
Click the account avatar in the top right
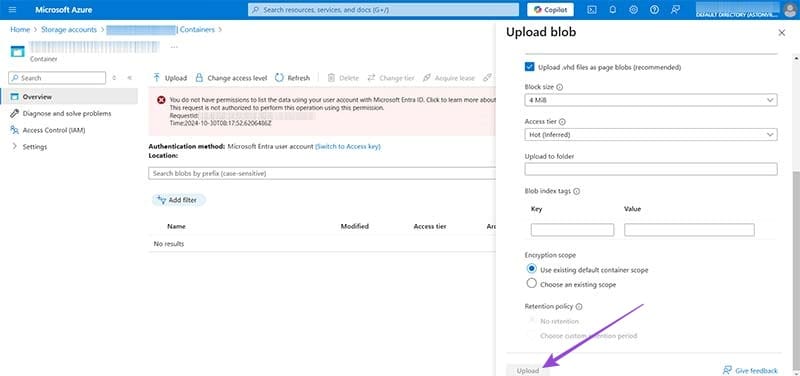coord(789,10)
